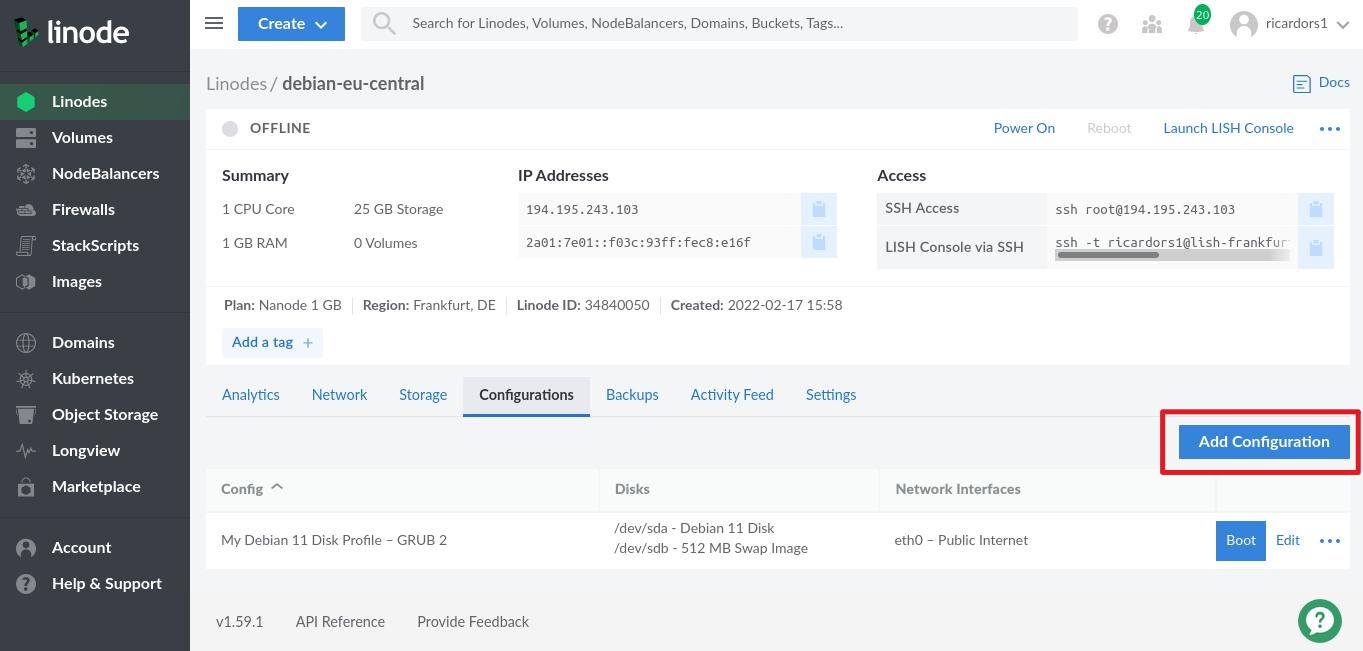Open the notifications bell

pyautogui.click(x=1196, y=23)
